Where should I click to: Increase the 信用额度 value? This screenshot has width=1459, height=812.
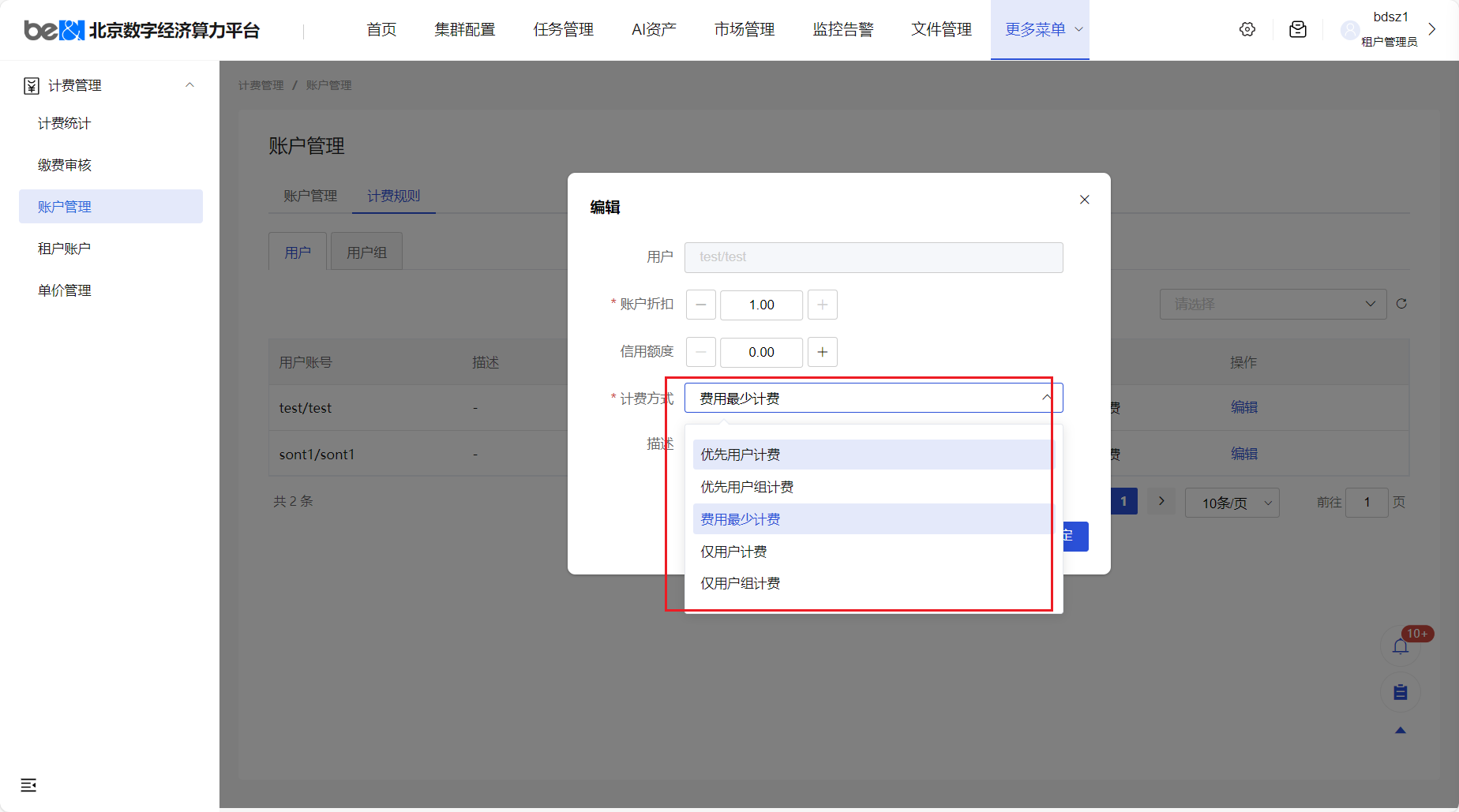pos(823,352)
